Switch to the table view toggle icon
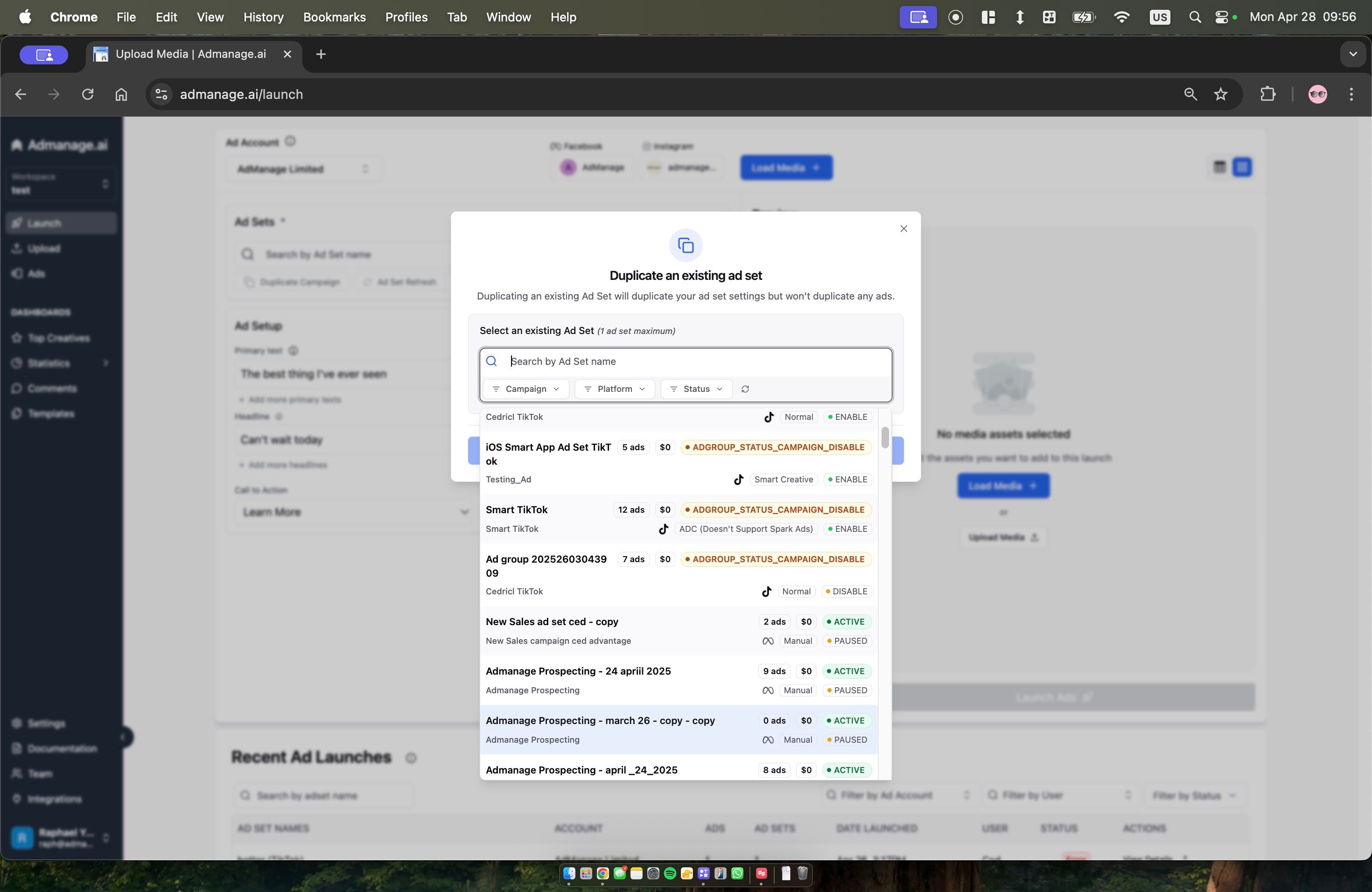The width and height of the screenshot is (1372, 892). pyautogui.click(x=1219, y=167)
